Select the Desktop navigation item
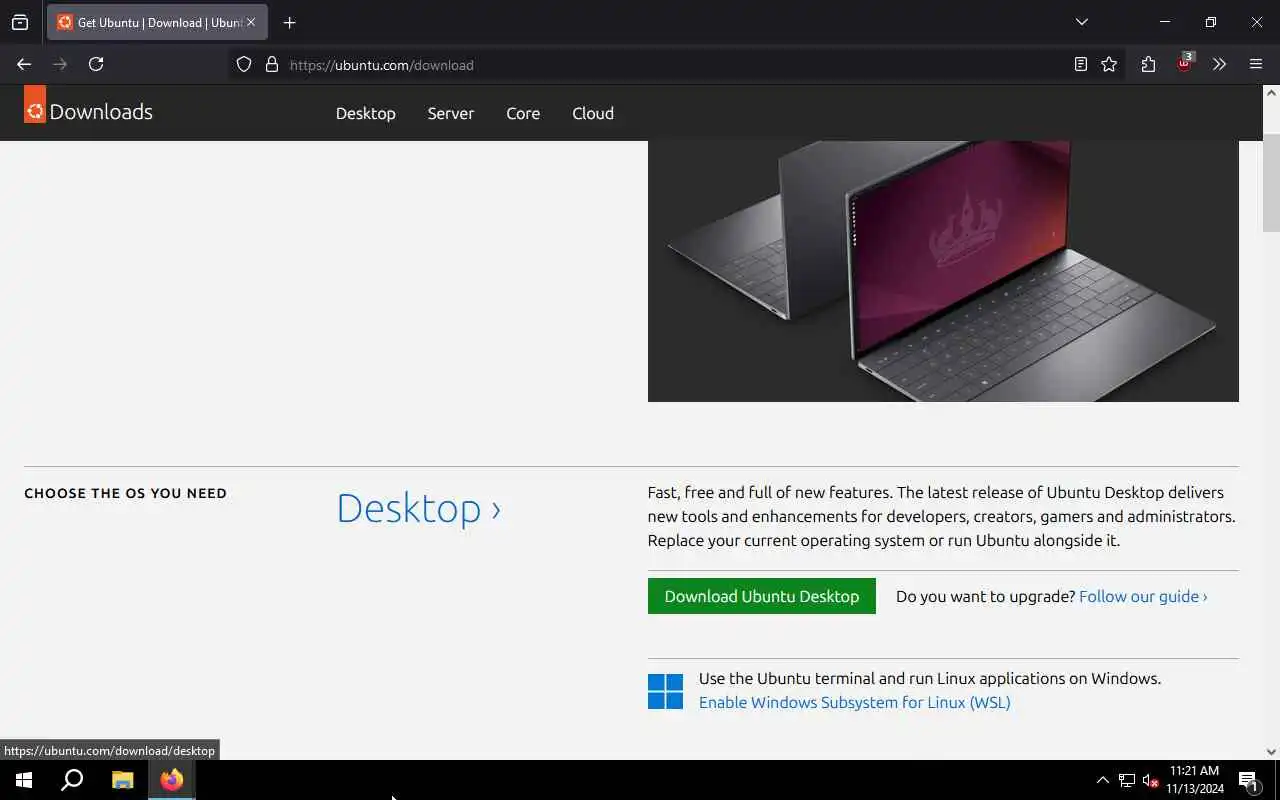This screenshot has height=800, width=1280. (x=366, y=113)
